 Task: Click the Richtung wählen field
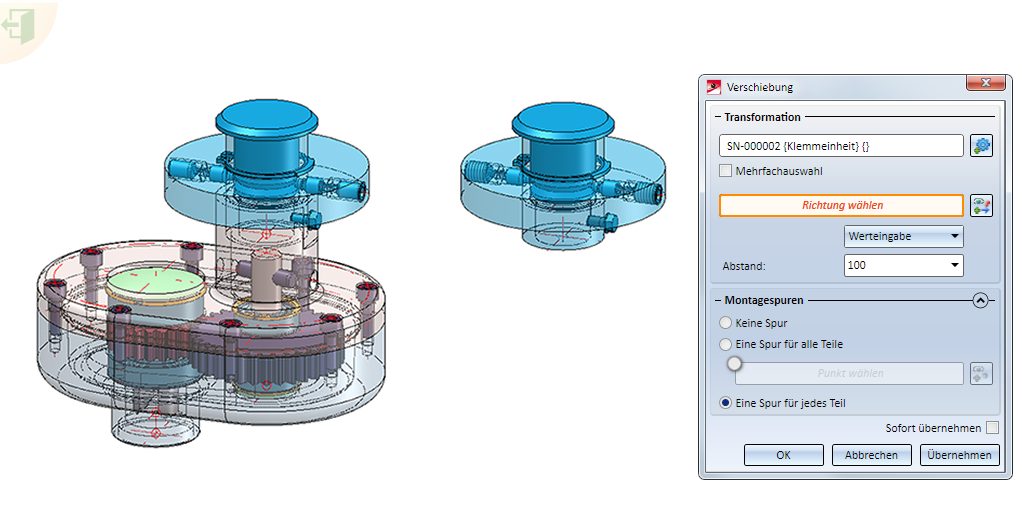[x=841, y=205]
